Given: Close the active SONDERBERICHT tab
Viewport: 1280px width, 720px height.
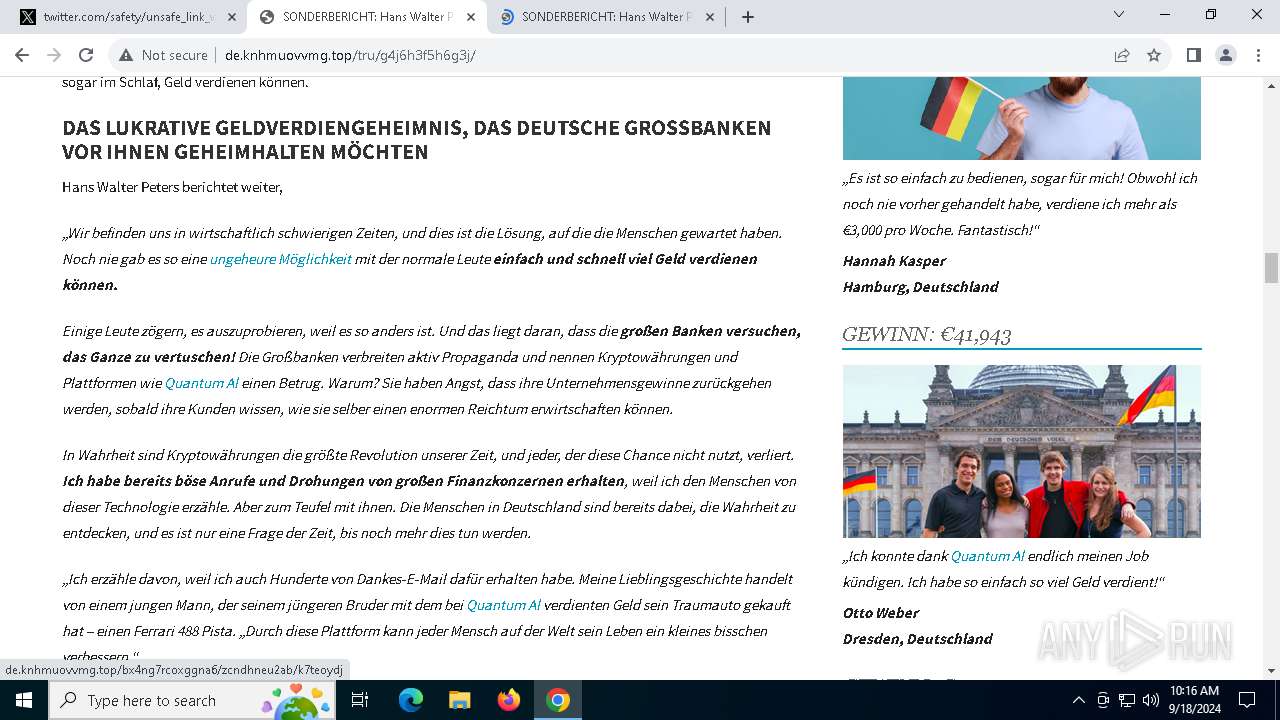Looking at the screenshot, I should pyautogui.click(x=470, y=17).
